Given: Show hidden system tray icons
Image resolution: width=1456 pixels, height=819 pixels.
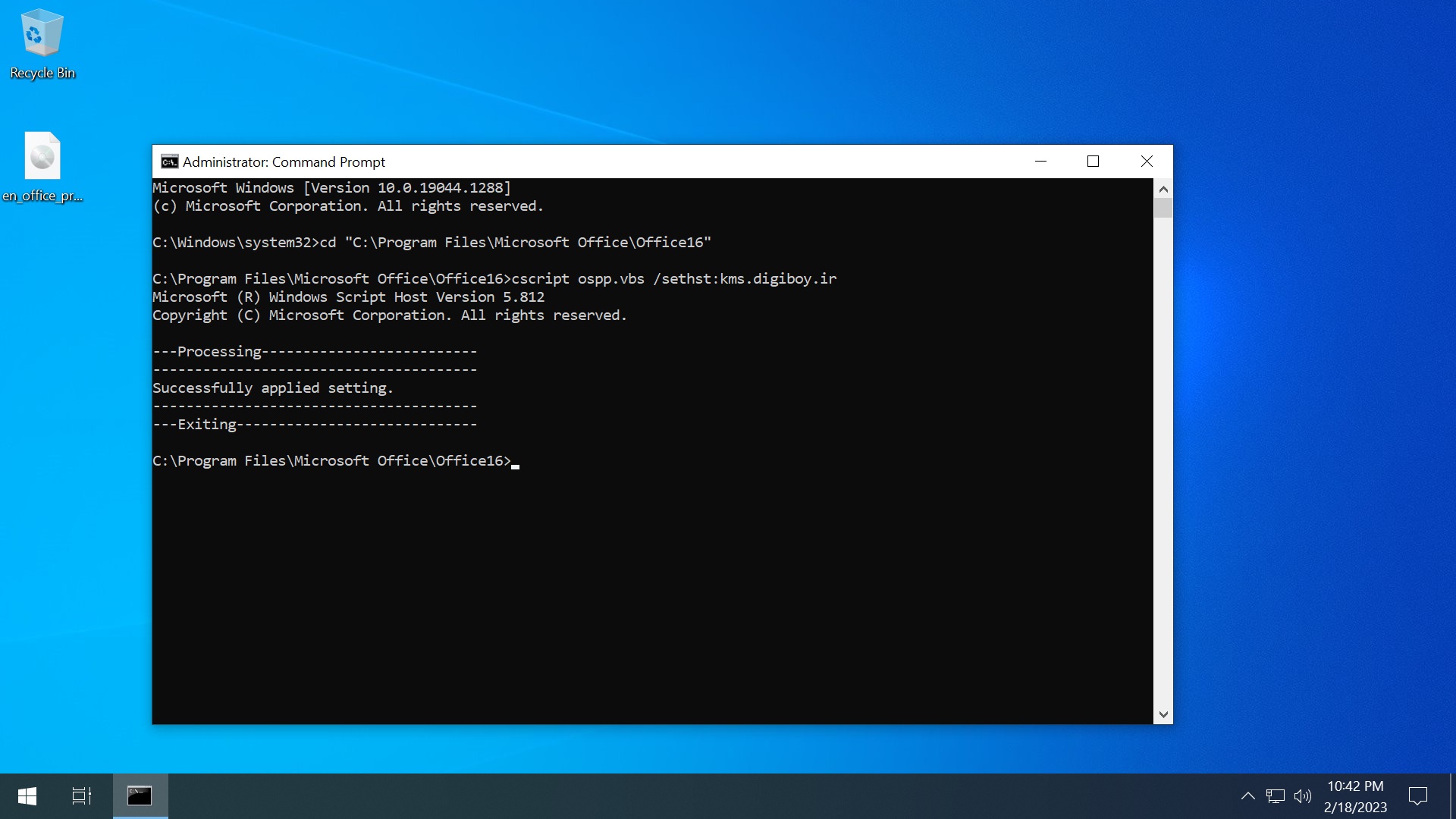Looking at the screenshot, I should 1247,796.
